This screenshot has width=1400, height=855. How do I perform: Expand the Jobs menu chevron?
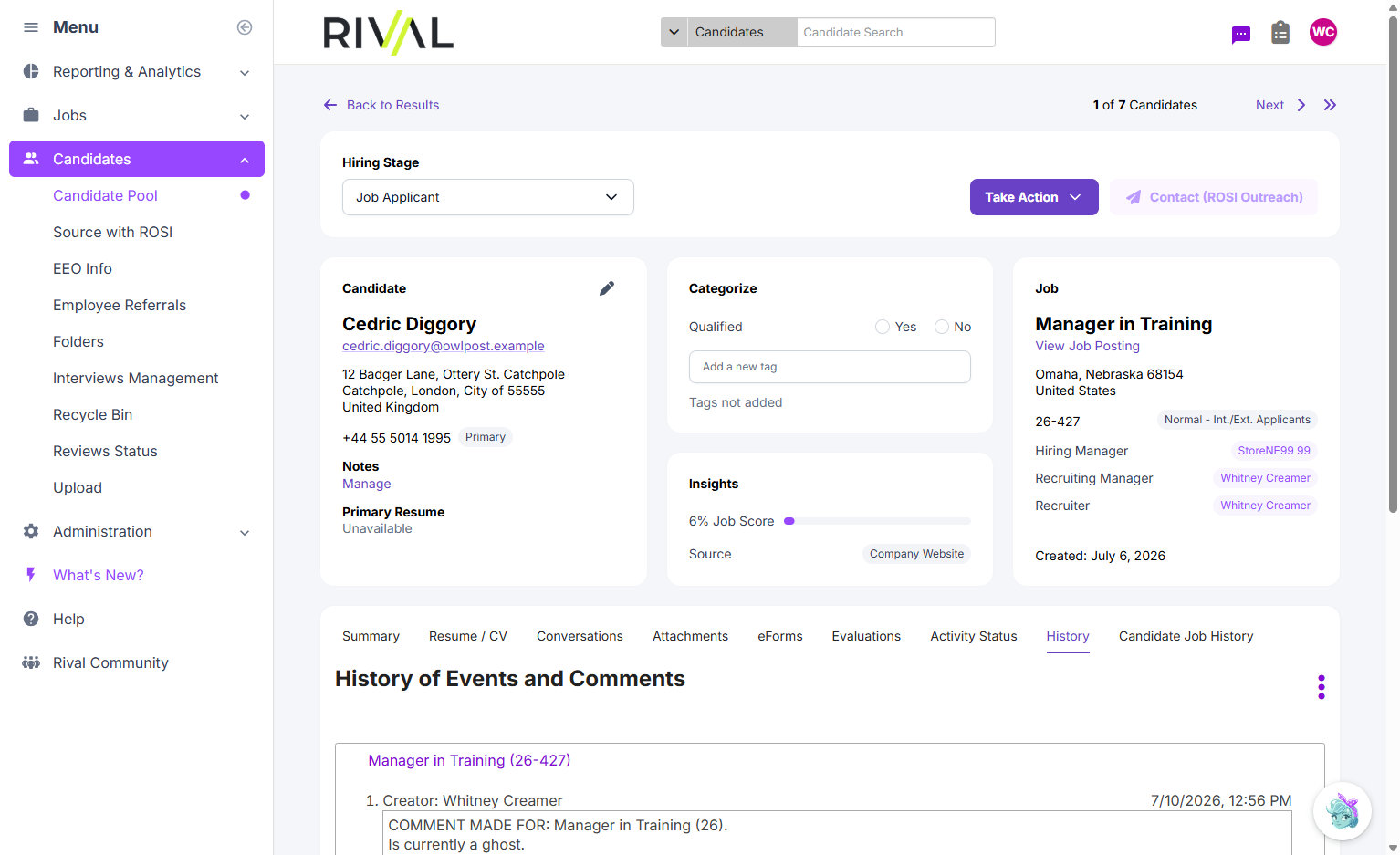245,116
